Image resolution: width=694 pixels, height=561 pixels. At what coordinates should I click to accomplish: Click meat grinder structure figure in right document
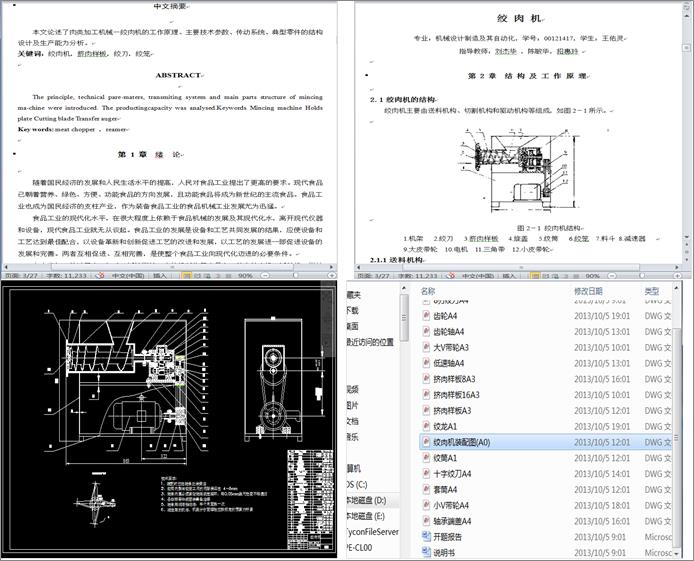click(x=519, y=170)
